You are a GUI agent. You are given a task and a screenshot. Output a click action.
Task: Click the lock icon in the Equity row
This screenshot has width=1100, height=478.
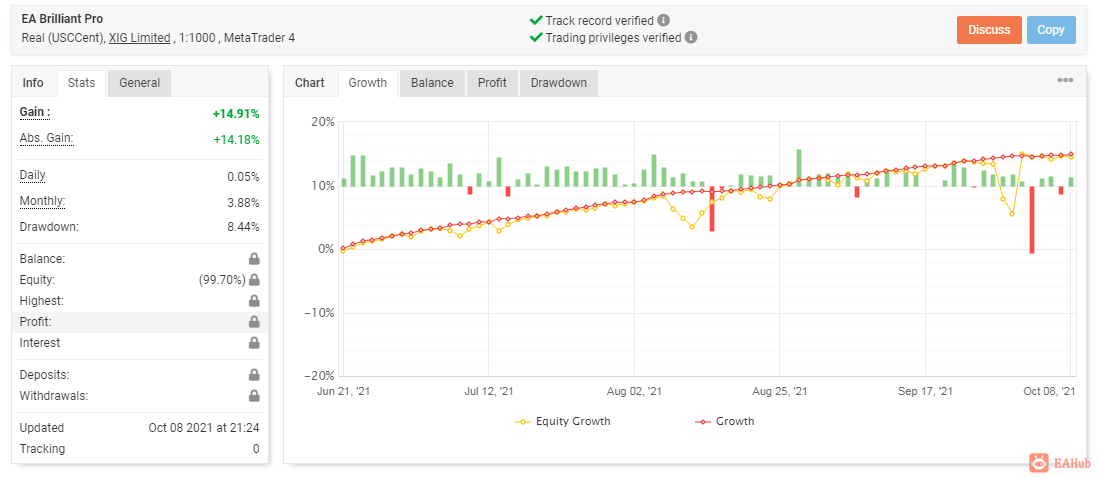pos(254,280)
